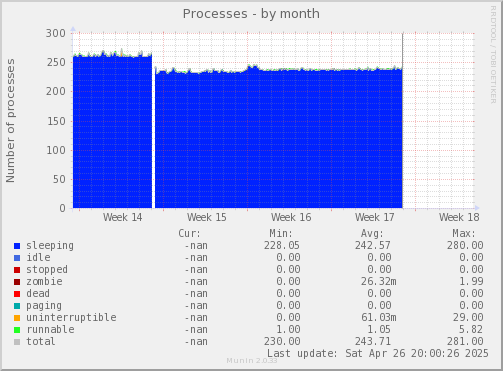Click the total min value 230.00
503x371 pixels.
pyautogui.click(x=282, y=341)
